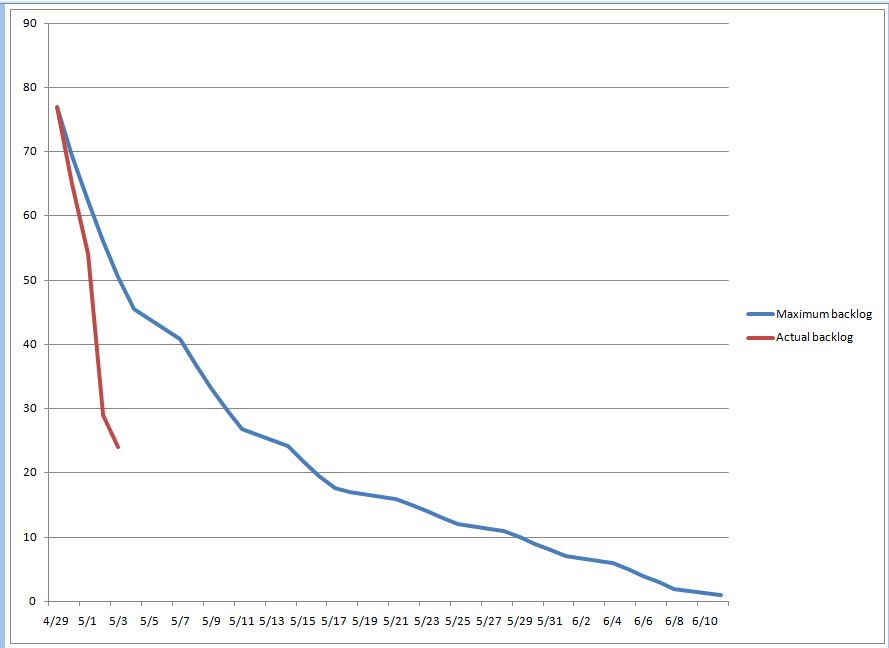Click the 6/10 date axis label
This screenshot has height=648, width=889.
point(705,621)
